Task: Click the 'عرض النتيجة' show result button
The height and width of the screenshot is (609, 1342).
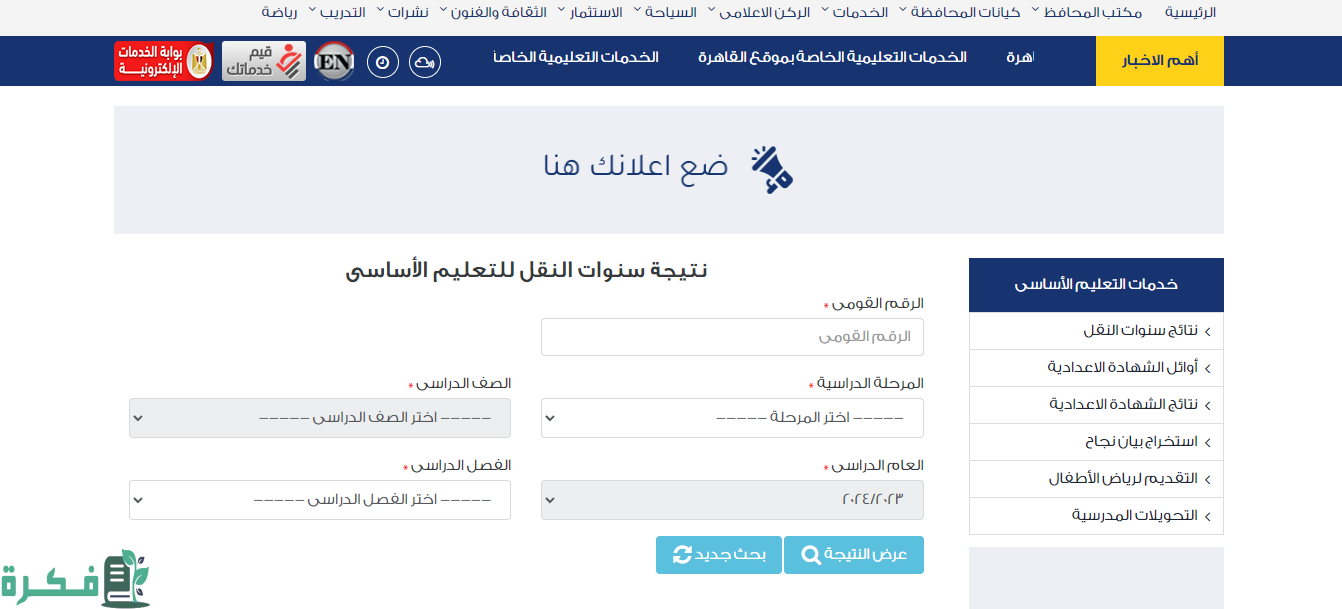Action: point(854,555)
